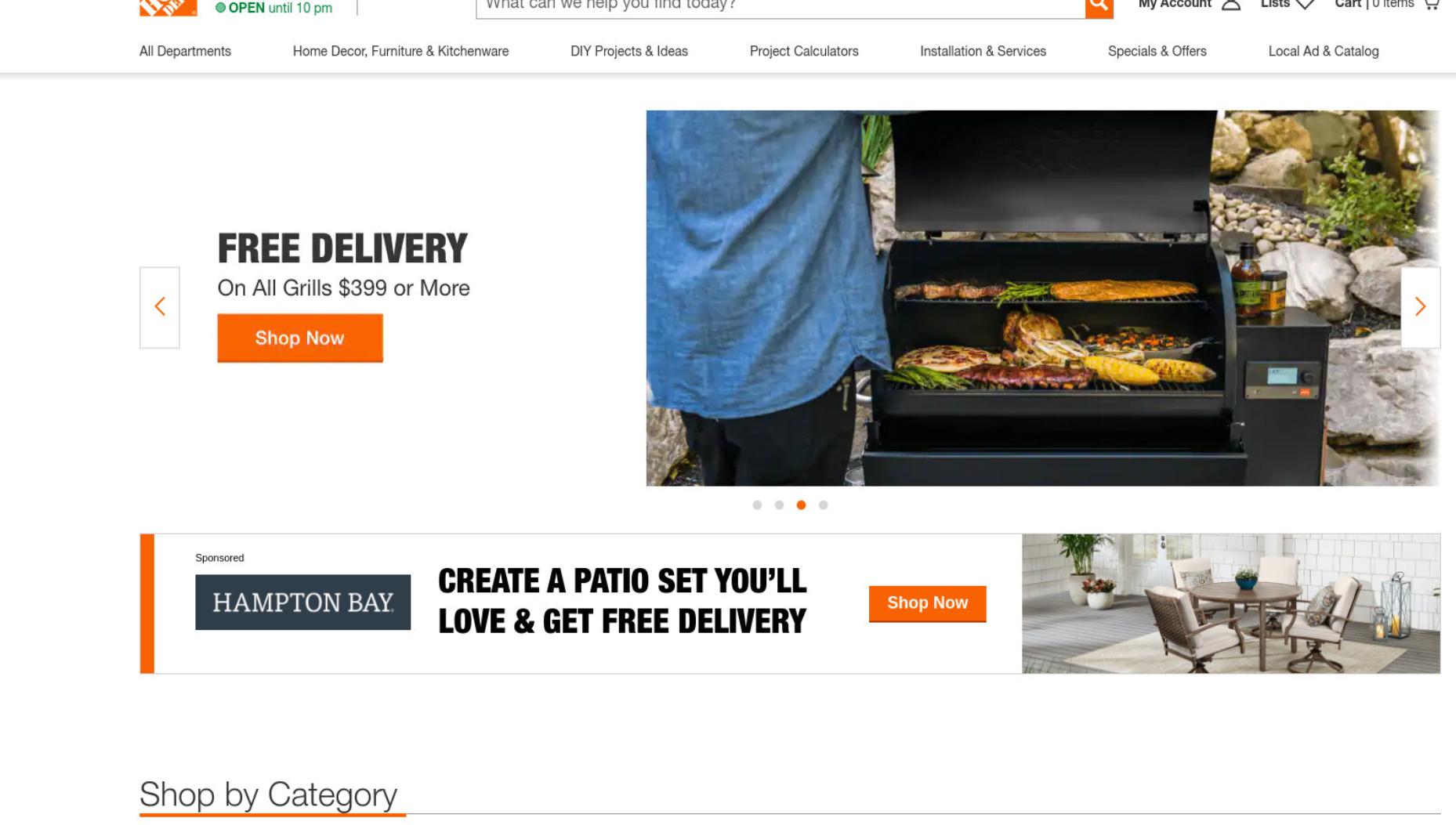Go to the Home Depot logo
This screenshot has width=1456, height=825.
coord(168,7)
